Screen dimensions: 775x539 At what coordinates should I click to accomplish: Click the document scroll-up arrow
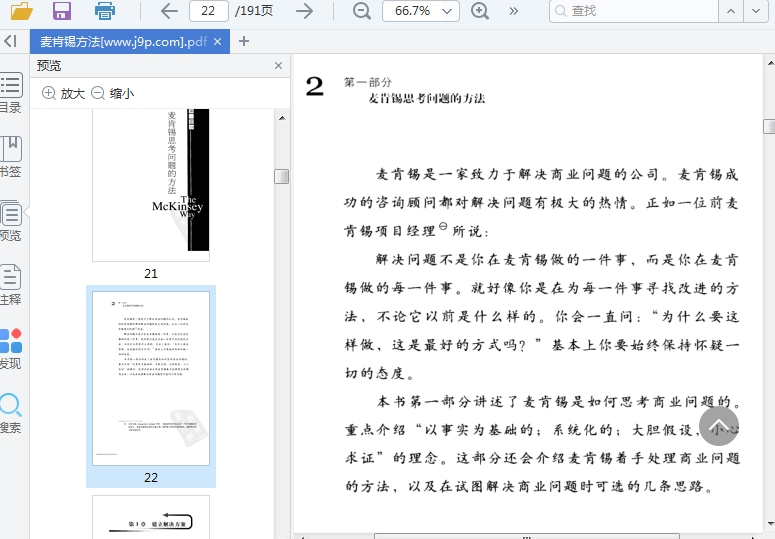point(770,63)
